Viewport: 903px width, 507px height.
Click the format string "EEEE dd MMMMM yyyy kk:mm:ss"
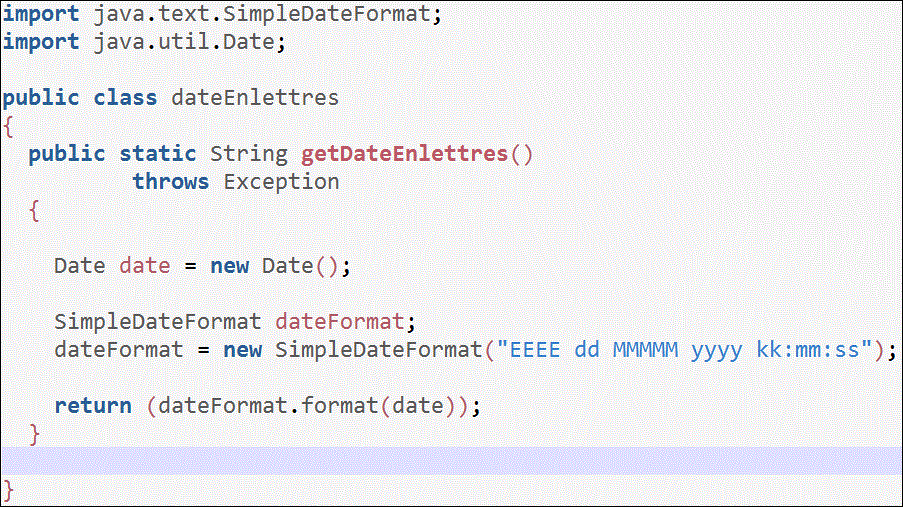[685, 350]
